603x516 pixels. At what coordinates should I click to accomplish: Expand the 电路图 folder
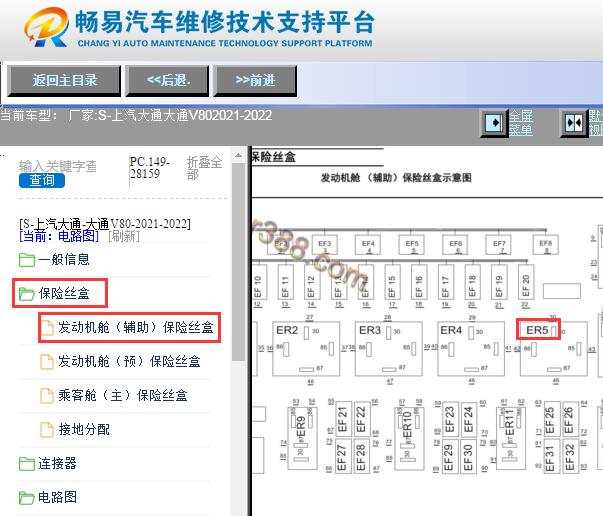[x=57, y=497]
